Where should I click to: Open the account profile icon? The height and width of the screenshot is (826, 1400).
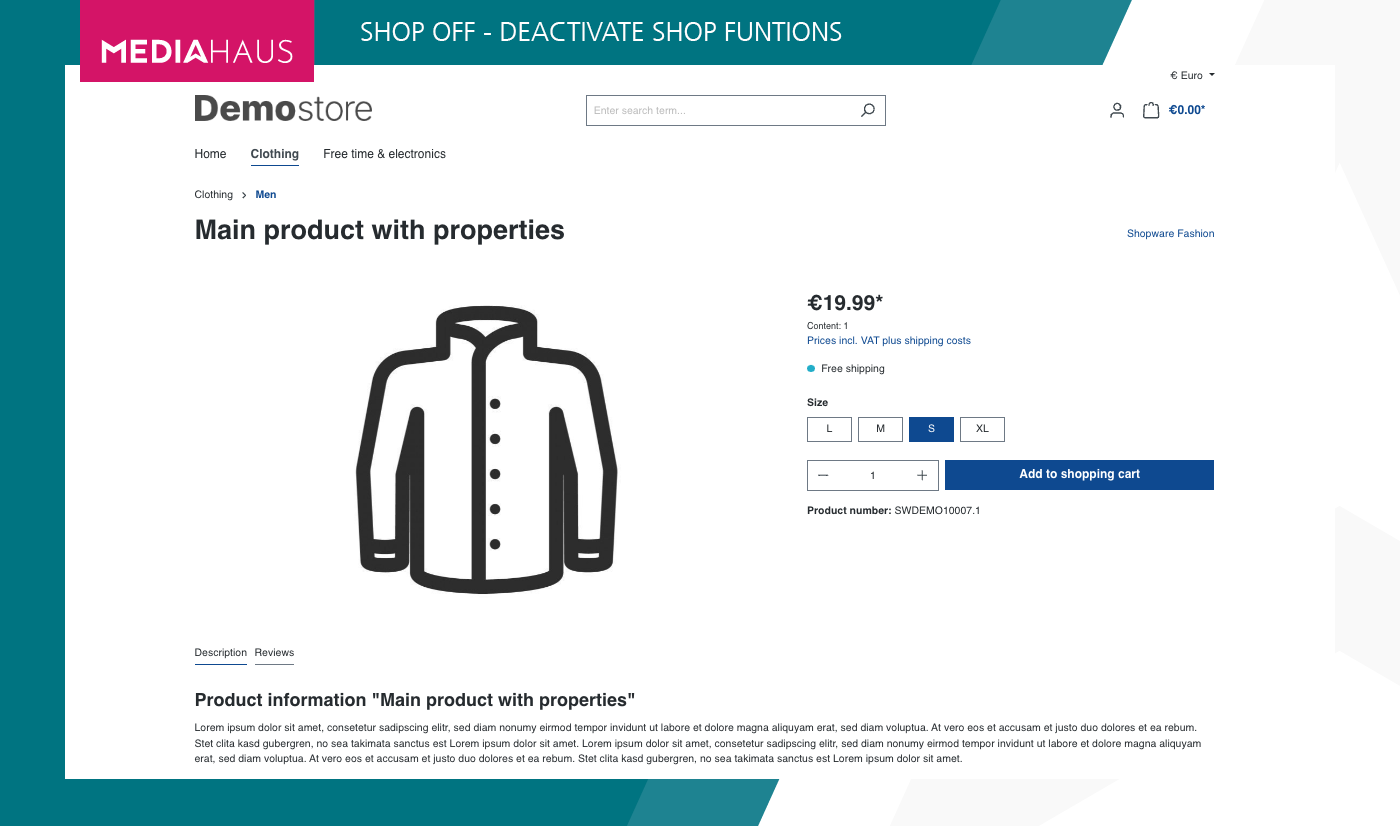tap(1116, 110)
